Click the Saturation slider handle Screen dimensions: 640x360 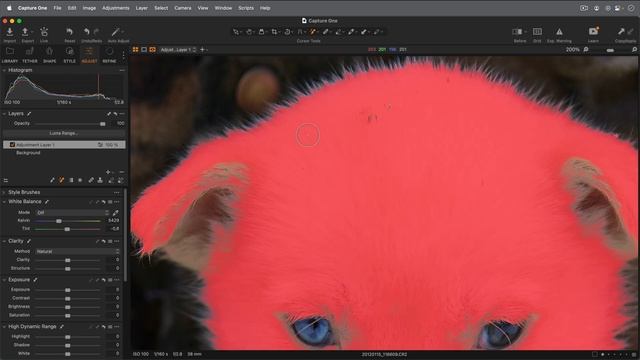(x=68, y=316)
